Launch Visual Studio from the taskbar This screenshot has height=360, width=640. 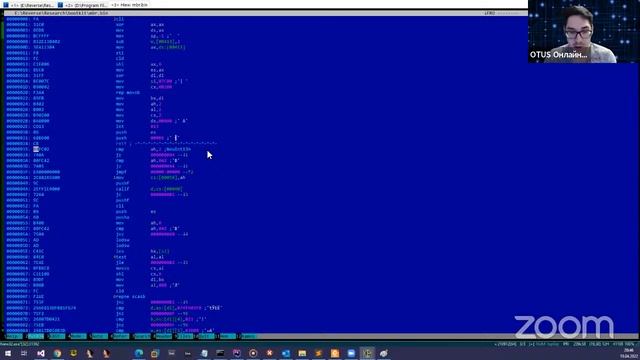point(41,353)
